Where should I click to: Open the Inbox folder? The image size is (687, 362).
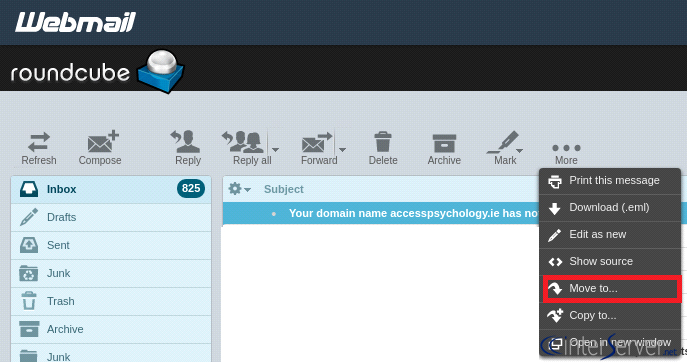click(111, 189)
